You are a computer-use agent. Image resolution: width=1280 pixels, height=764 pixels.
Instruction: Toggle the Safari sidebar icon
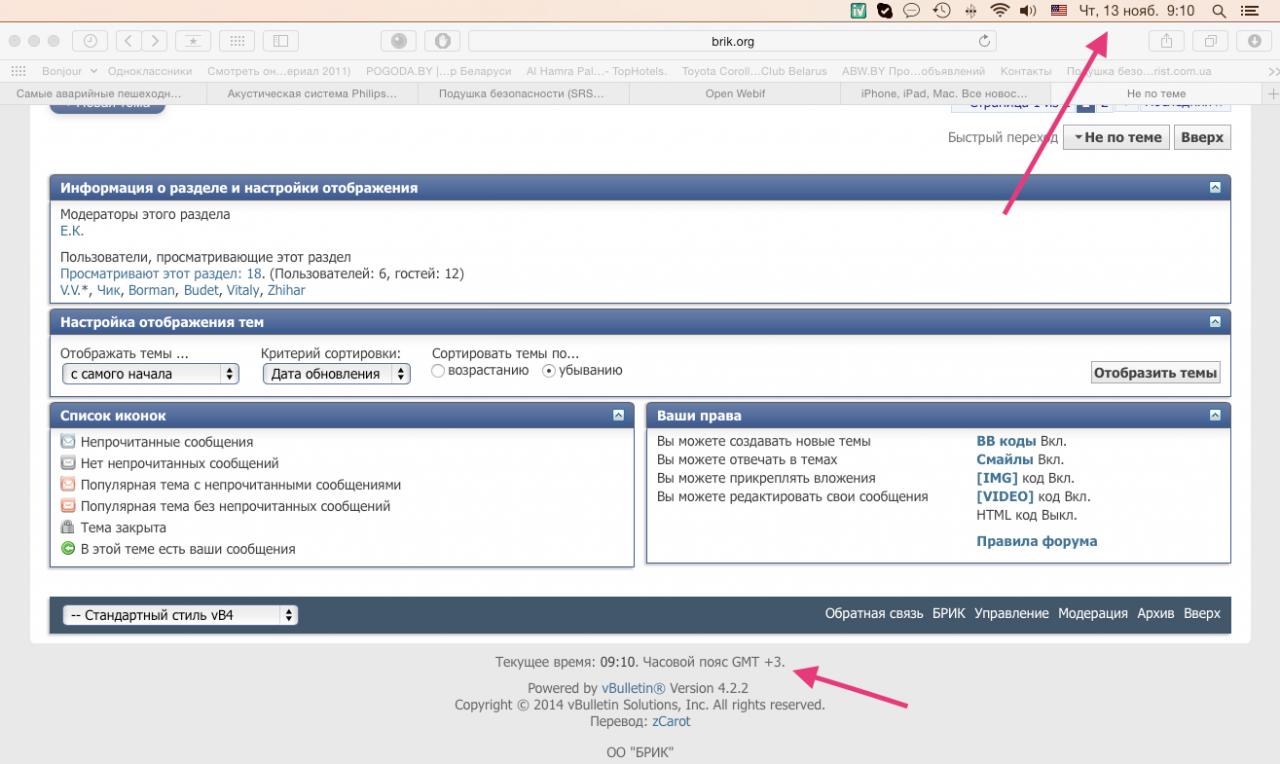pos(281,41)
